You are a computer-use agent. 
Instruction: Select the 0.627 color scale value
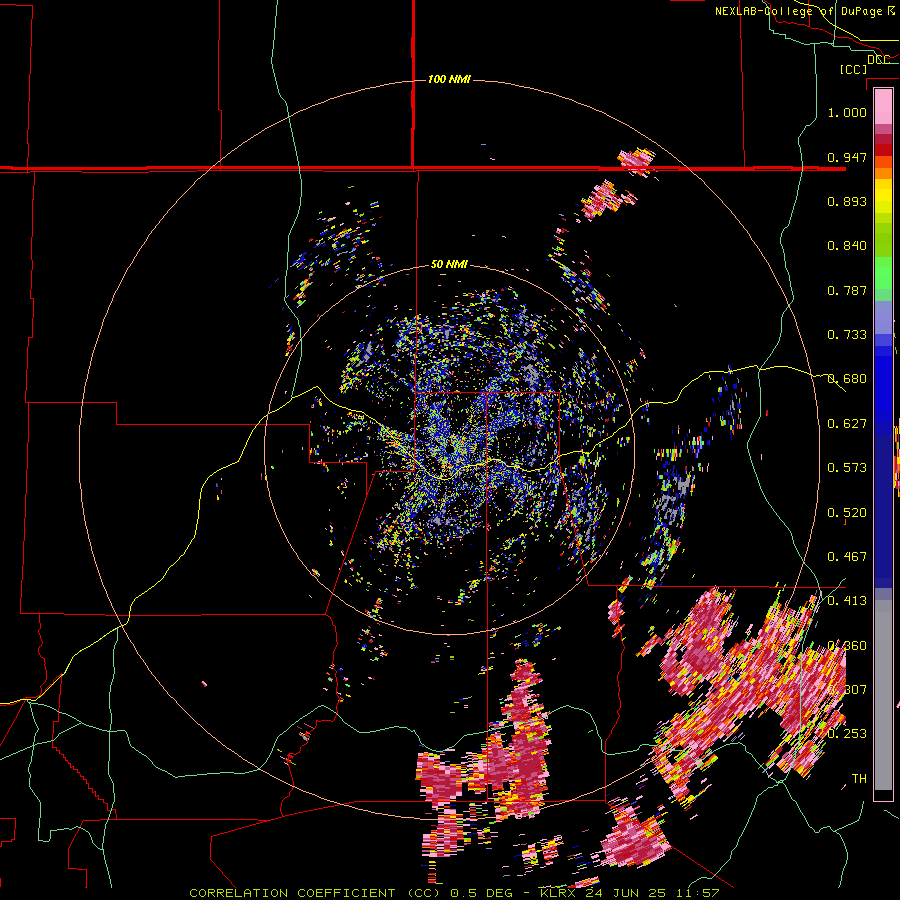click(x=847, y=424)
